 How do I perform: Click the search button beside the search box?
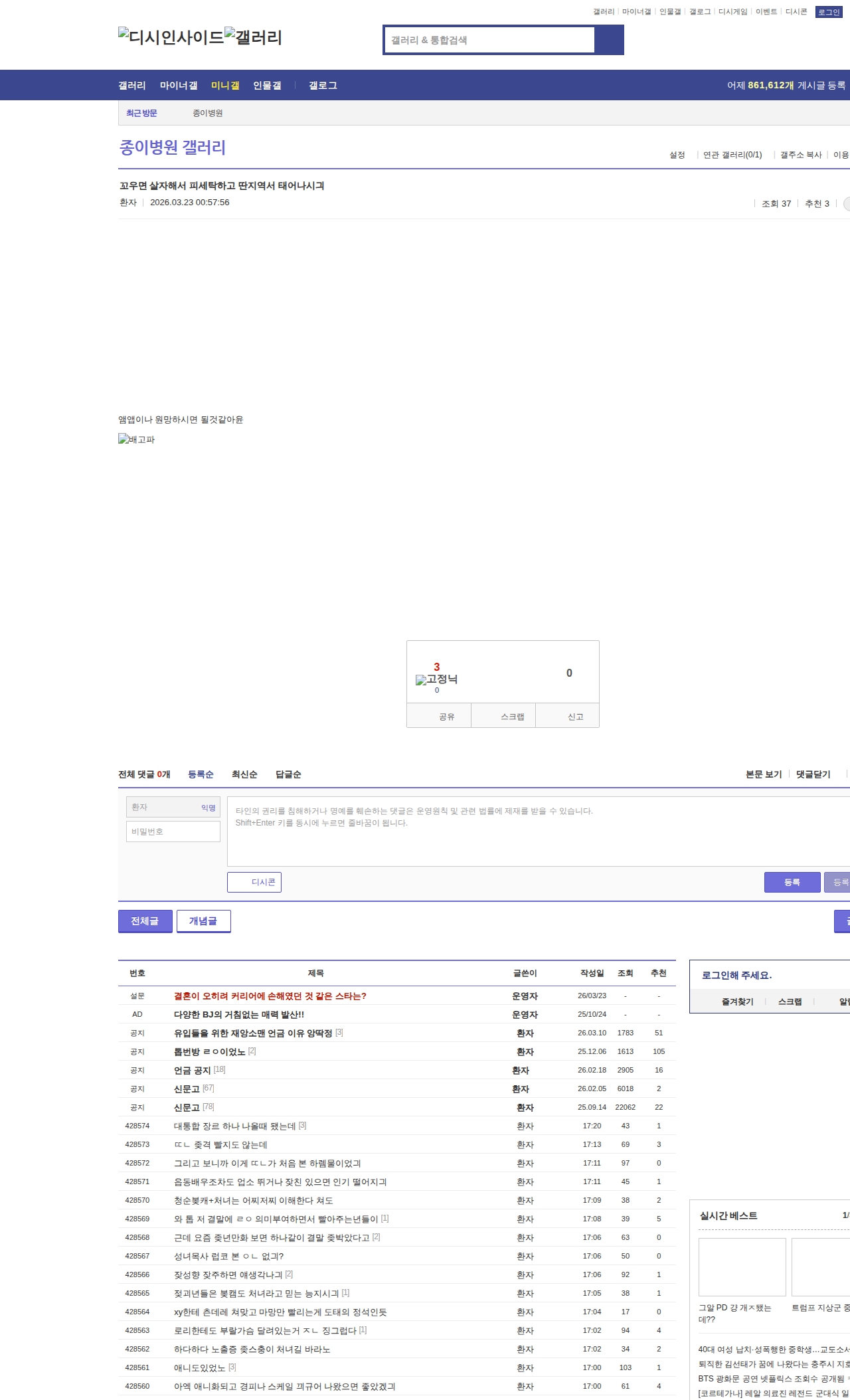pyautogui.click(x=609, y=40)
